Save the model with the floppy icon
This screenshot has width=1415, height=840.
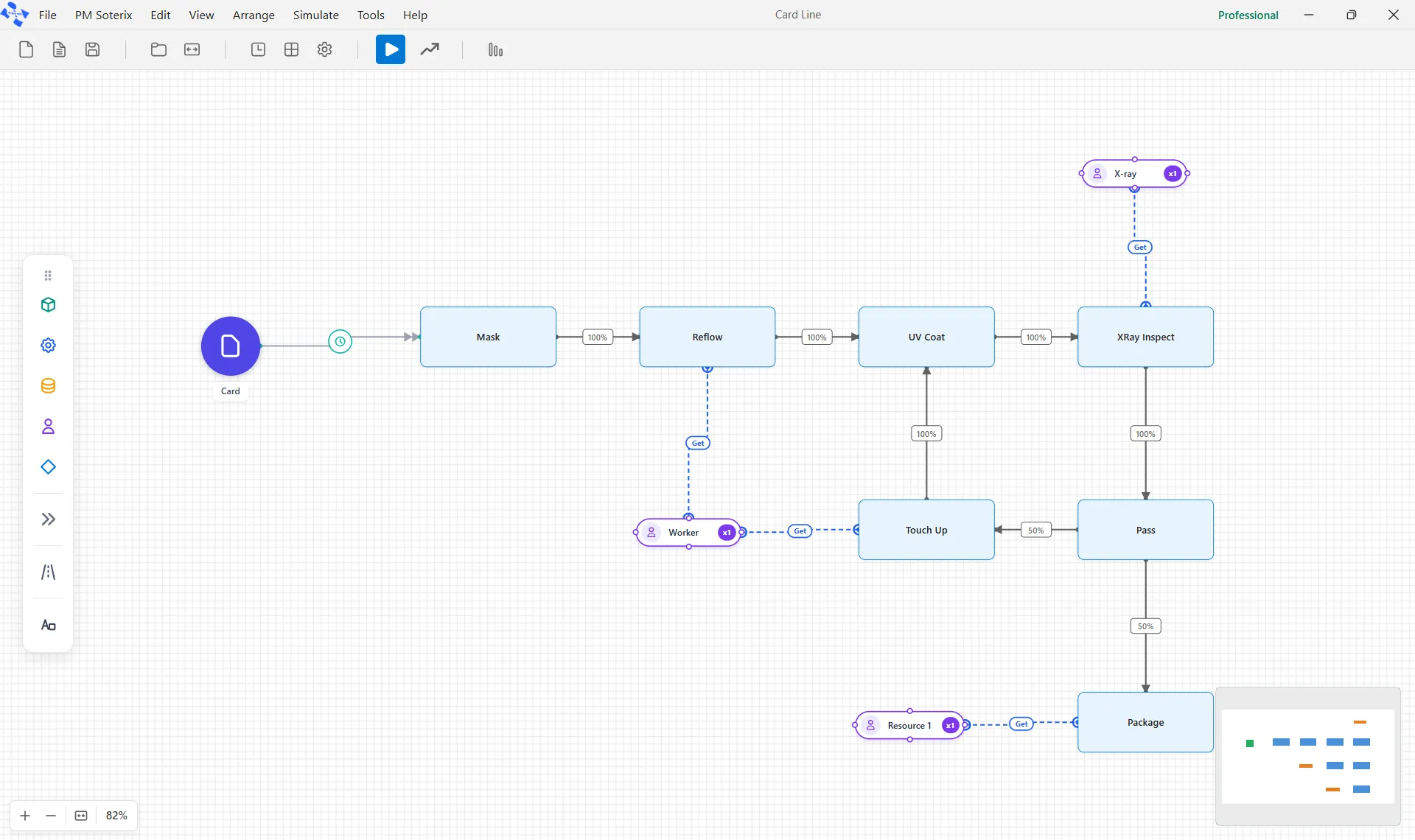click(92, 50)
